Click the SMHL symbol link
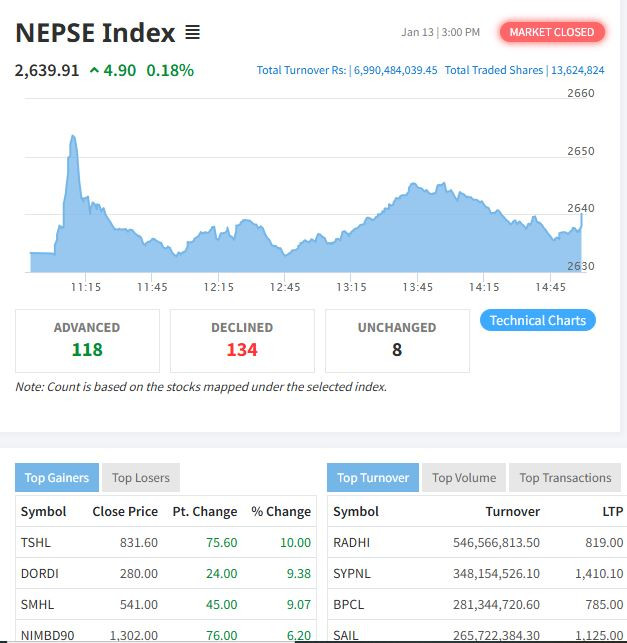Viewport: 627px width, 643px height. [36, 605]
